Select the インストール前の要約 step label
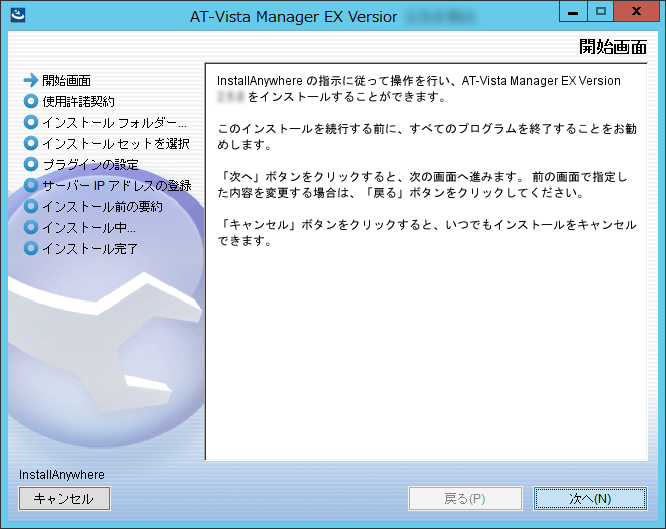The height and width of the screenshot is (529, 666). (102, 207)
